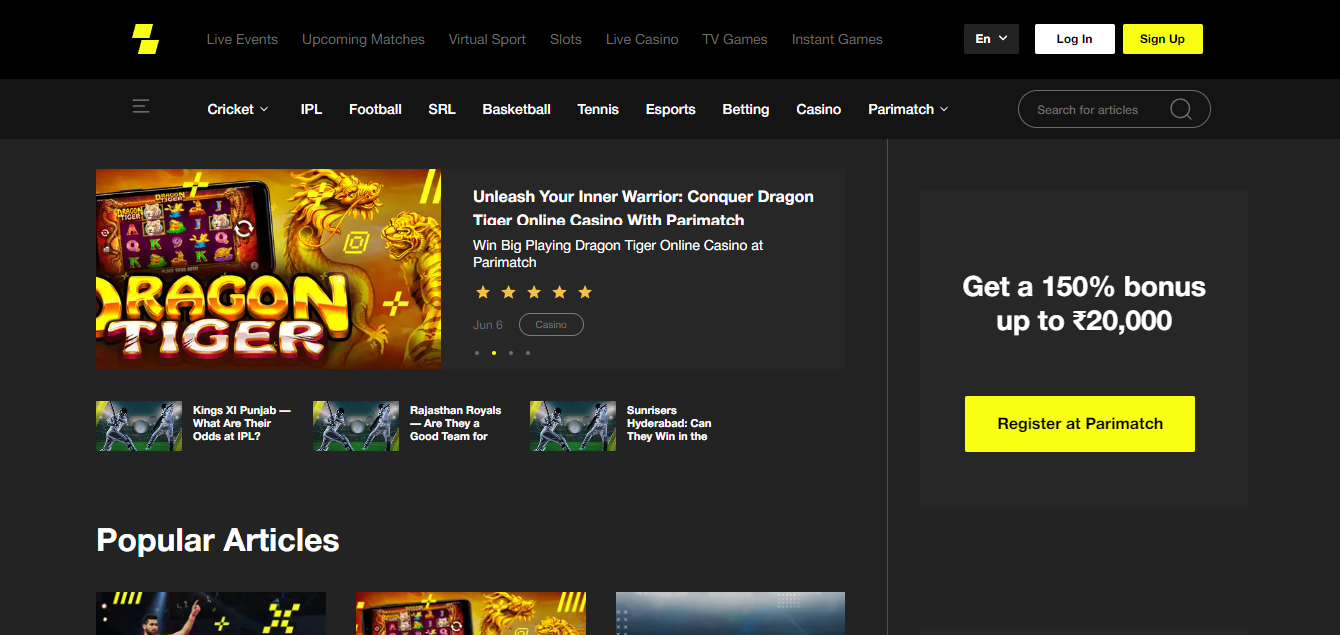Select IPL category
The height and width of the screenshot is (635, 1340).
coord(311,109)
